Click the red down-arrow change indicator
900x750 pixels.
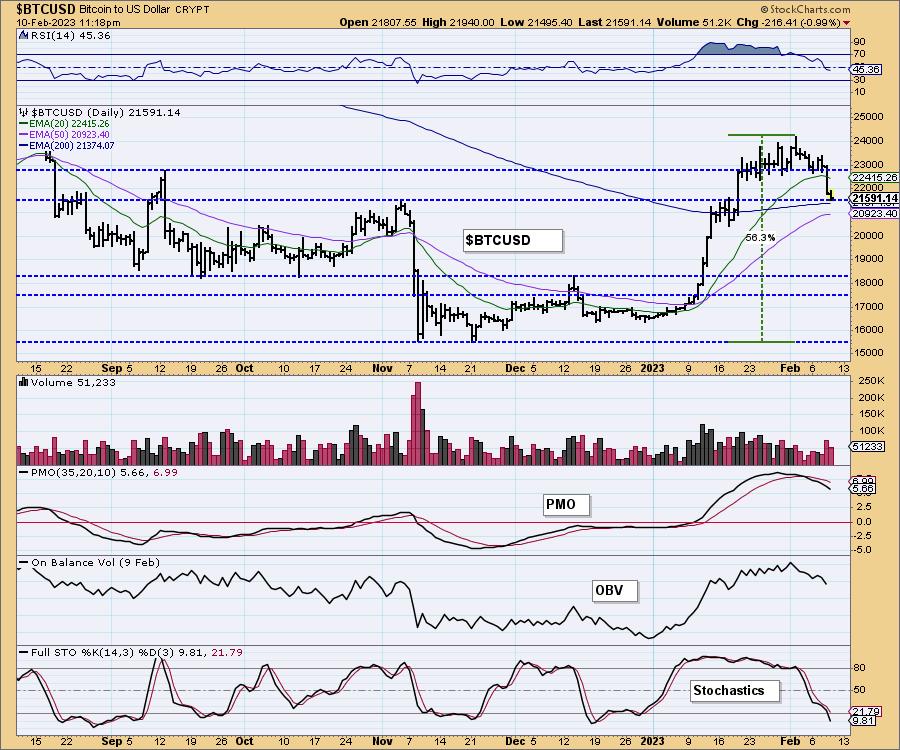click(847, 22)
